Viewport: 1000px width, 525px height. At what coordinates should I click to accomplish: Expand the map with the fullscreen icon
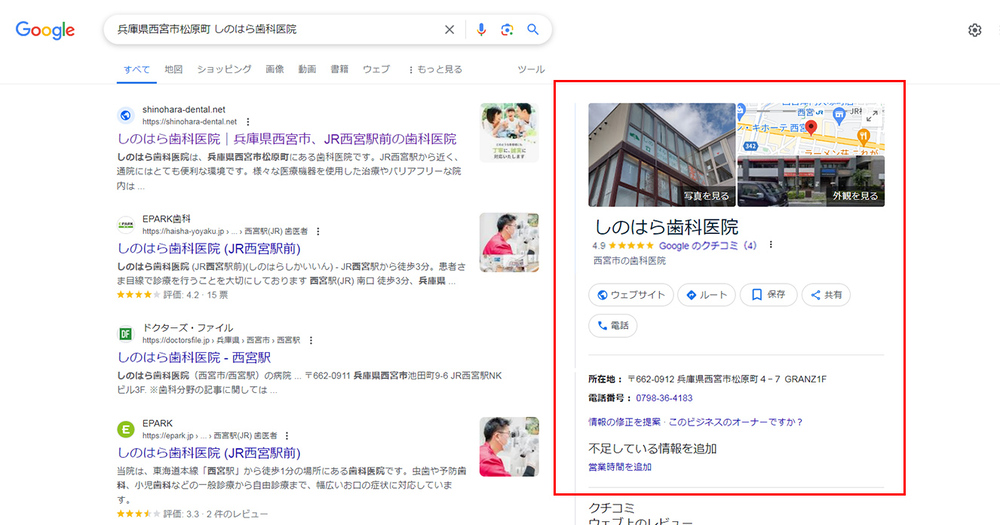(871, 116)
